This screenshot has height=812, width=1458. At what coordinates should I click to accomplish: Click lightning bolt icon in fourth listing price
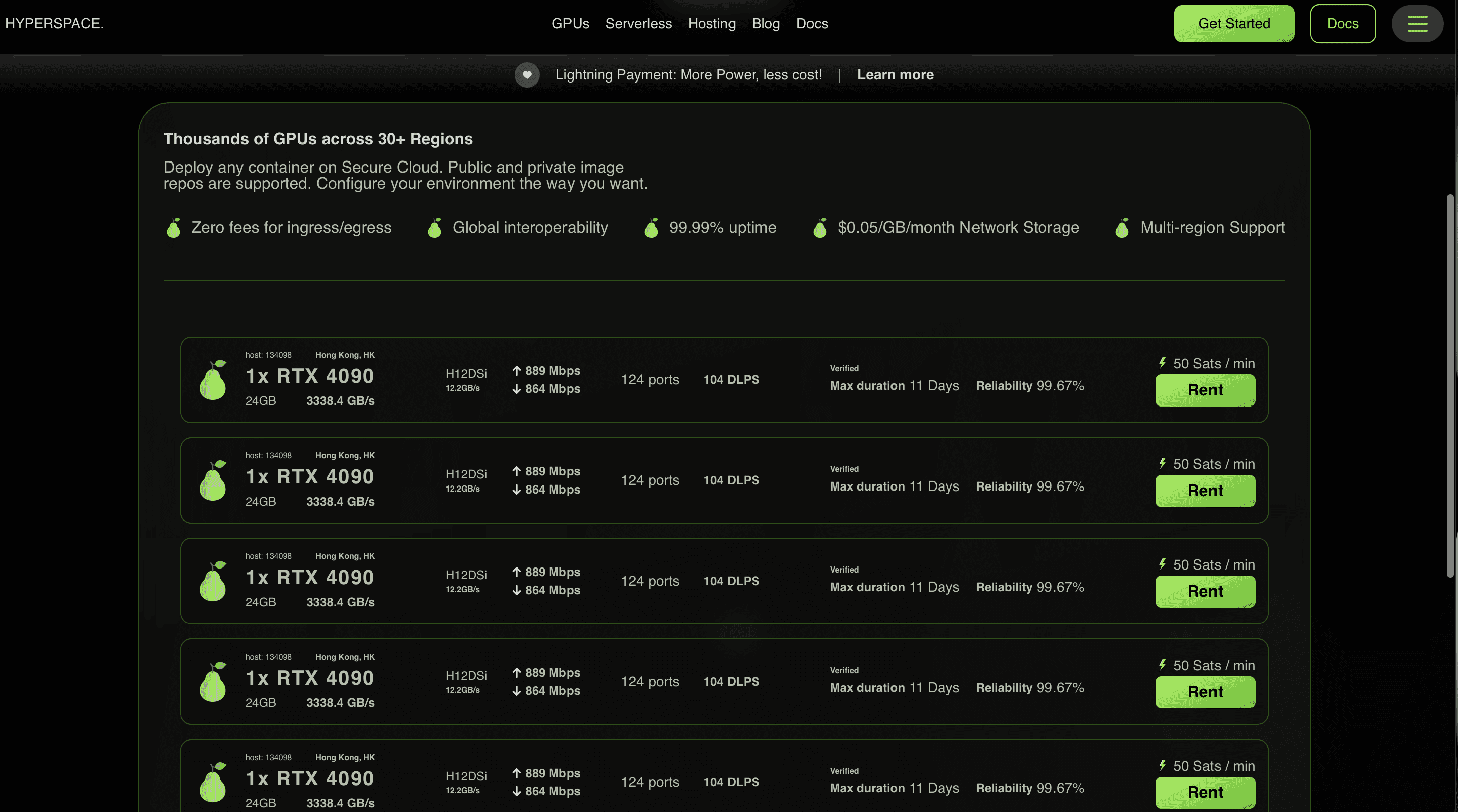(1163, 665)
